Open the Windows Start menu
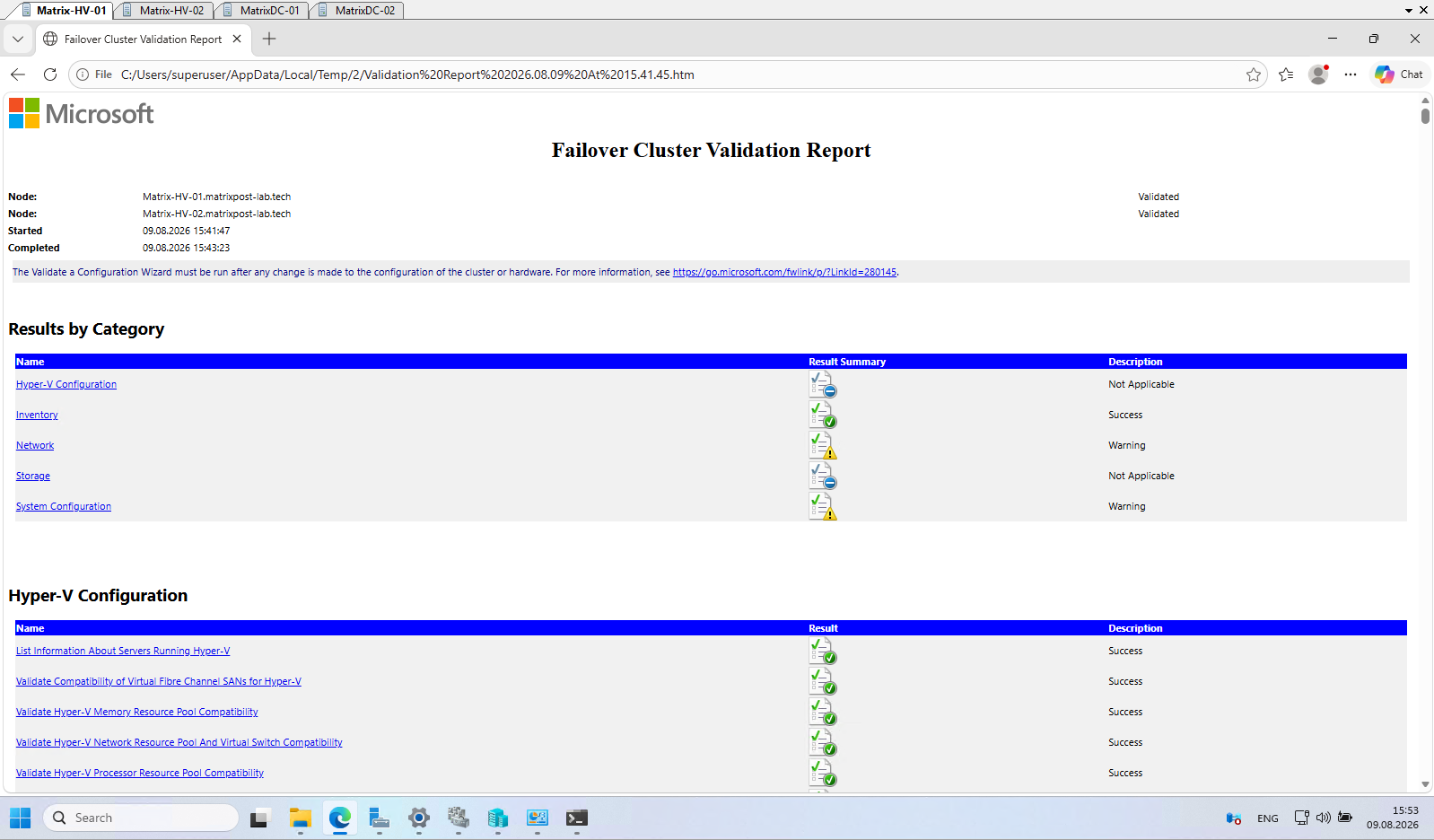The image size is (1434, 840). (20, 818)
